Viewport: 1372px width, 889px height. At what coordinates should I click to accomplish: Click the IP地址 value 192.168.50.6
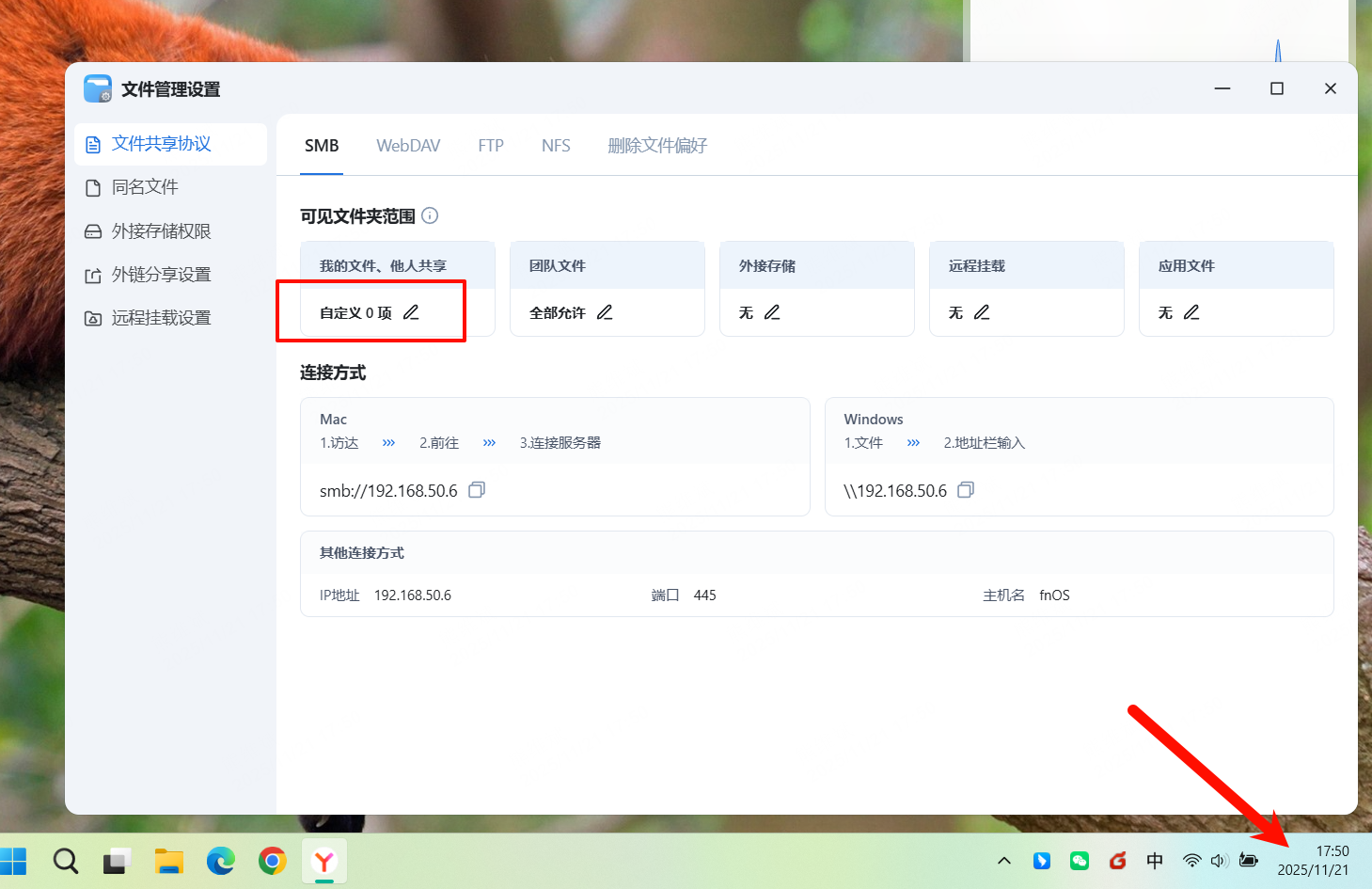(413, 595)
